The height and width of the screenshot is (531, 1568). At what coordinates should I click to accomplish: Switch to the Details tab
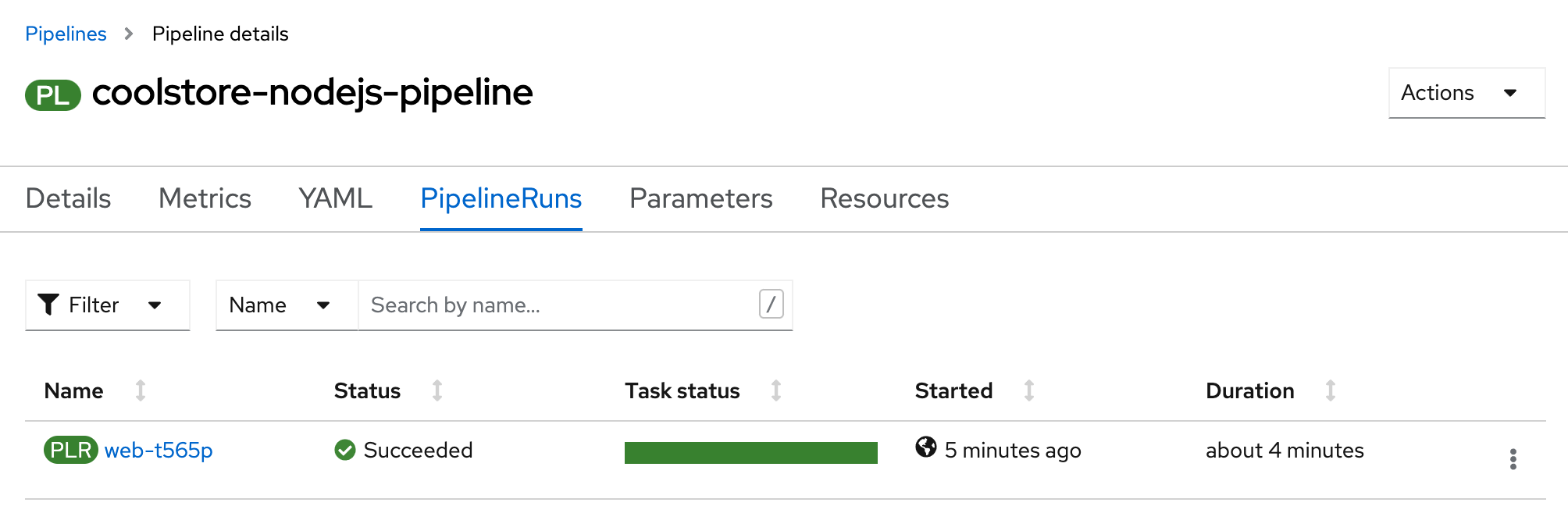pyautogui.click(x=69, y=198)
